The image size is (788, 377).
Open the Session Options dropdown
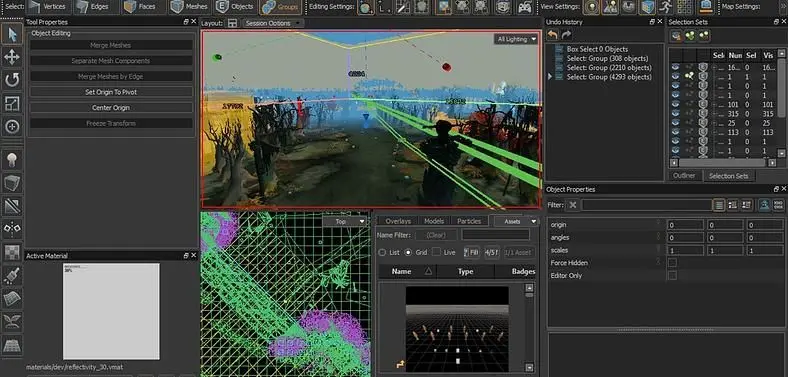272,23
